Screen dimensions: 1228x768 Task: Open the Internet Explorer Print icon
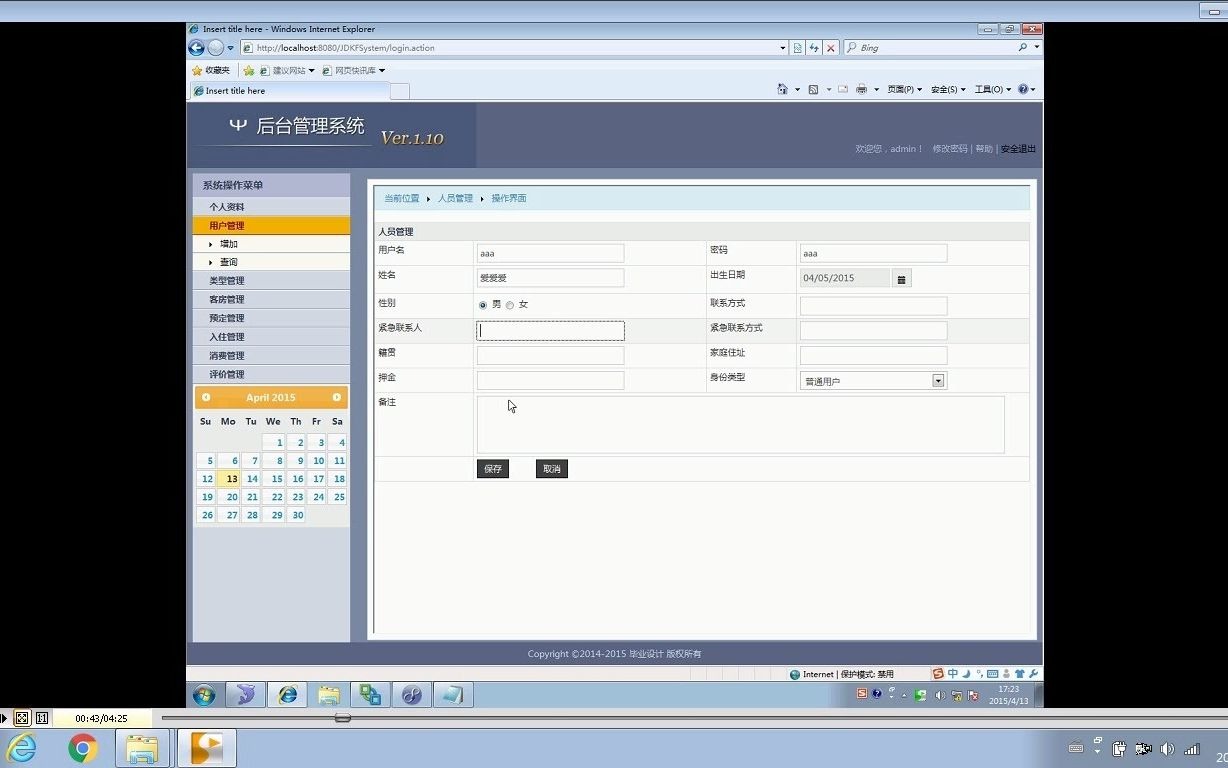(862, 89)
